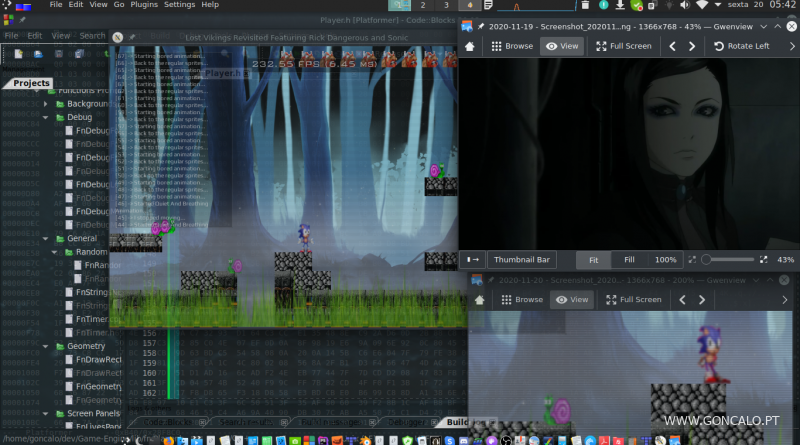Expand the Background folder in the project tree
The image size is (800, 445).
click(45, 104)
